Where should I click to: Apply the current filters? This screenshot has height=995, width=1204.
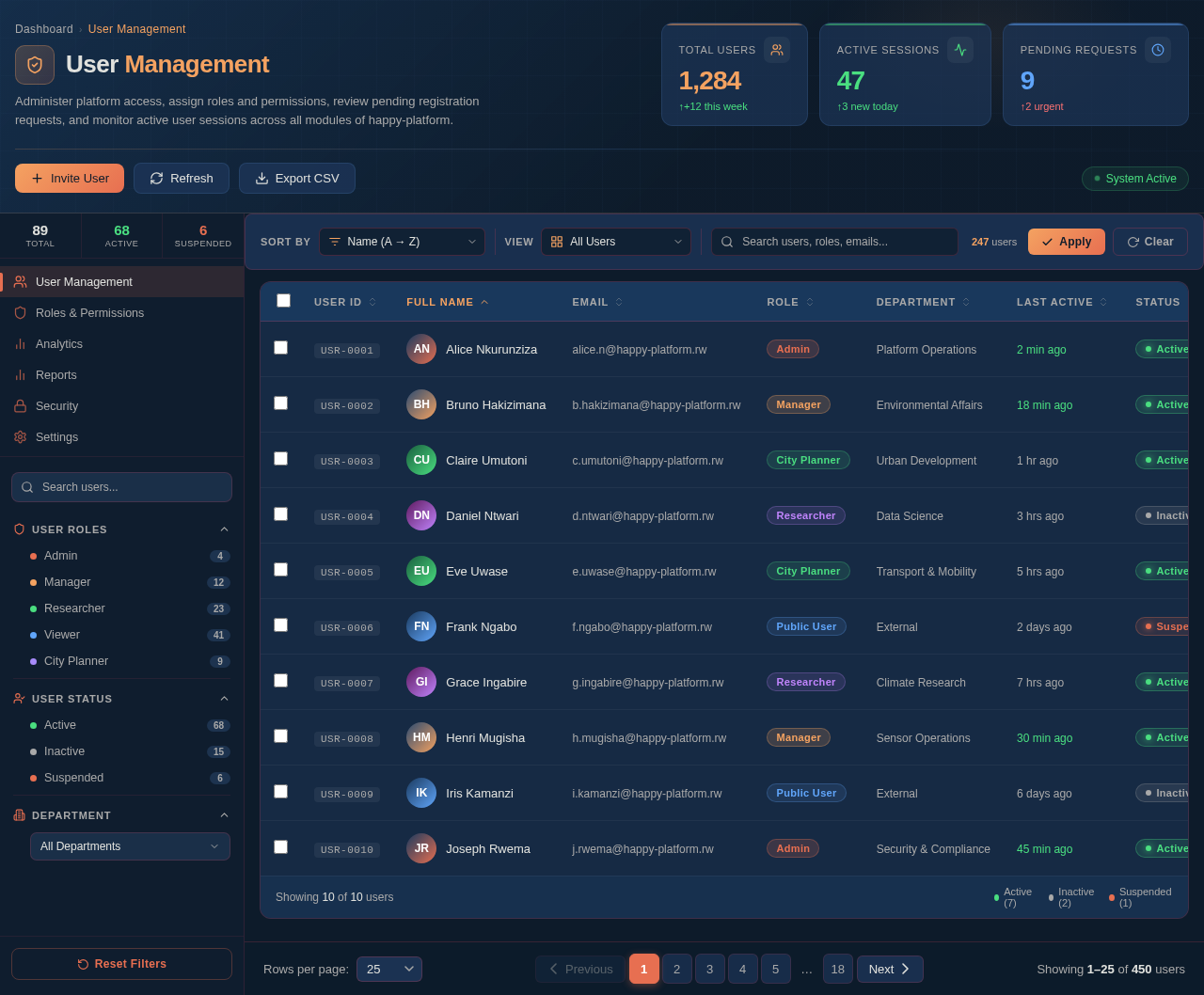click(x=1067, y=242)
